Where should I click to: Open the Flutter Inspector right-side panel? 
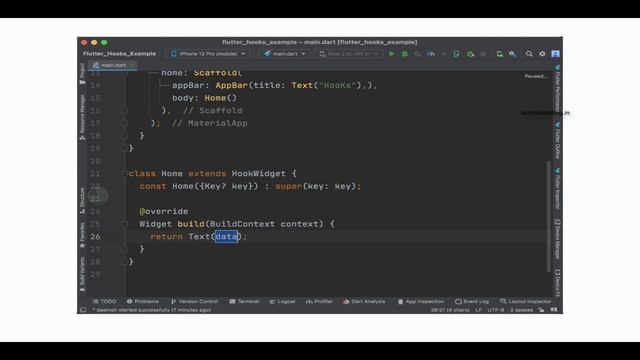557,189
